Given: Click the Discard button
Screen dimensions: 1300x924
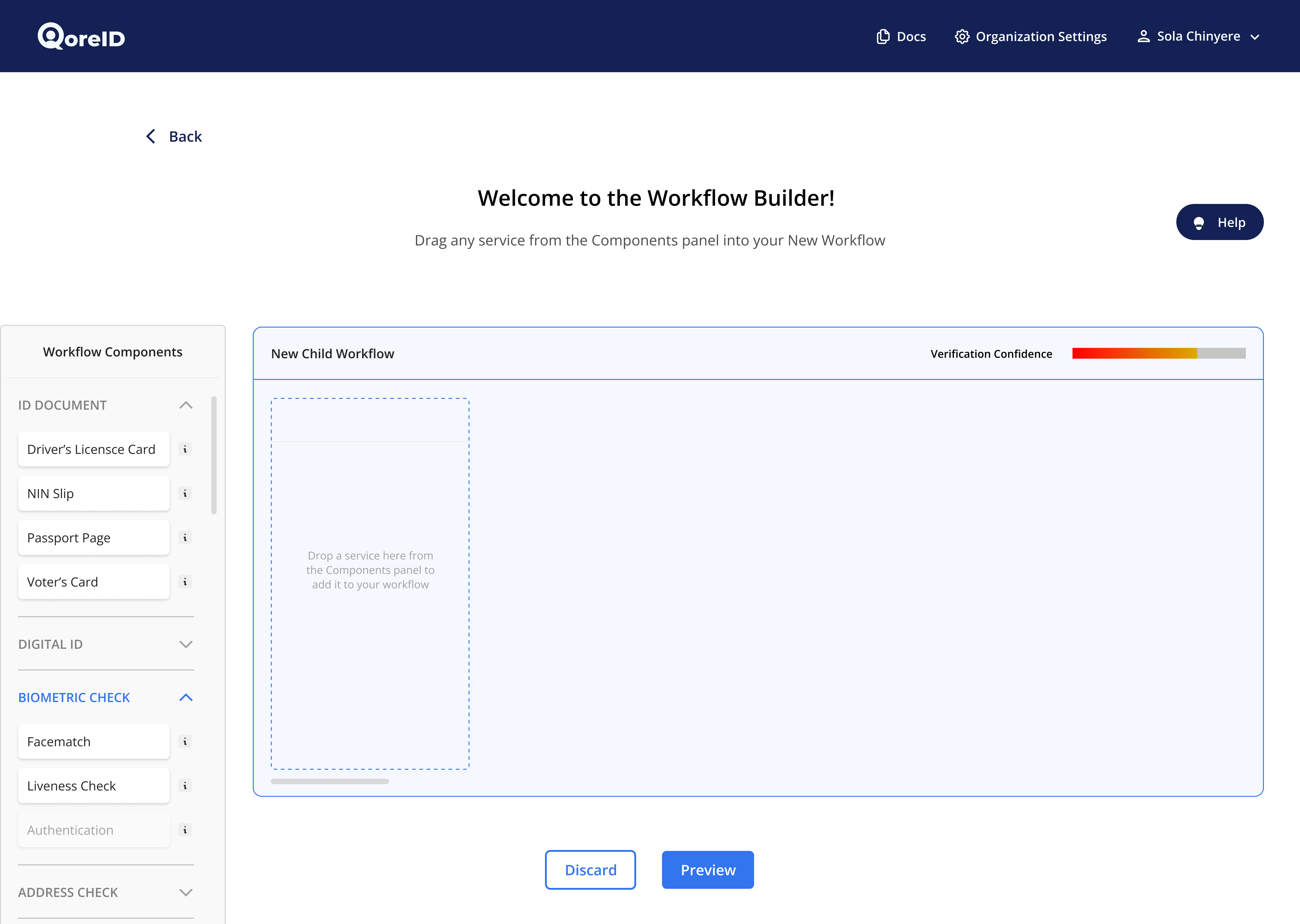Looking at the screenshot, I should point(590,870).
